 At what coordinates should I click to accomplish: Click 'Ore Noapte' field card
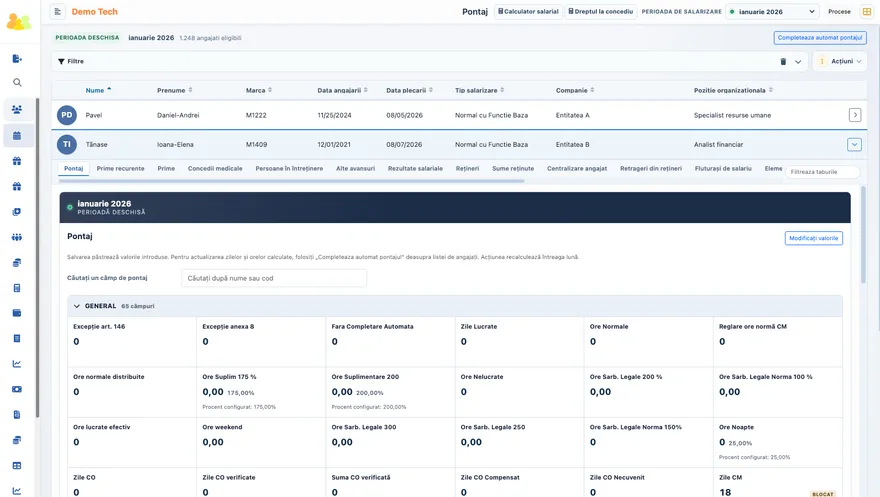pos(777,443)
